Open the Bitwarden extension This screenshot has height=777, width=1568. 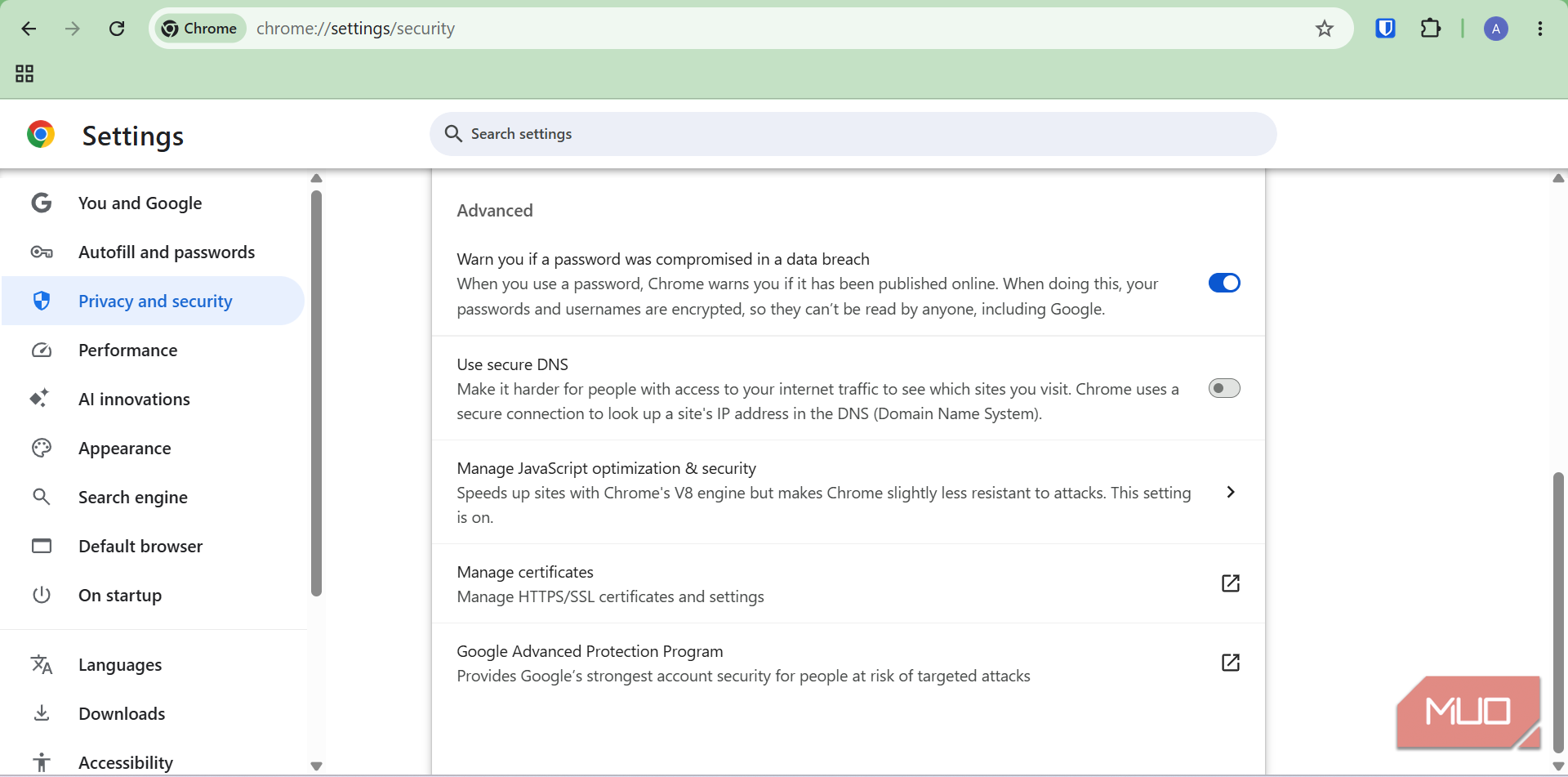pyautogui.click(x=1385, y=29)
